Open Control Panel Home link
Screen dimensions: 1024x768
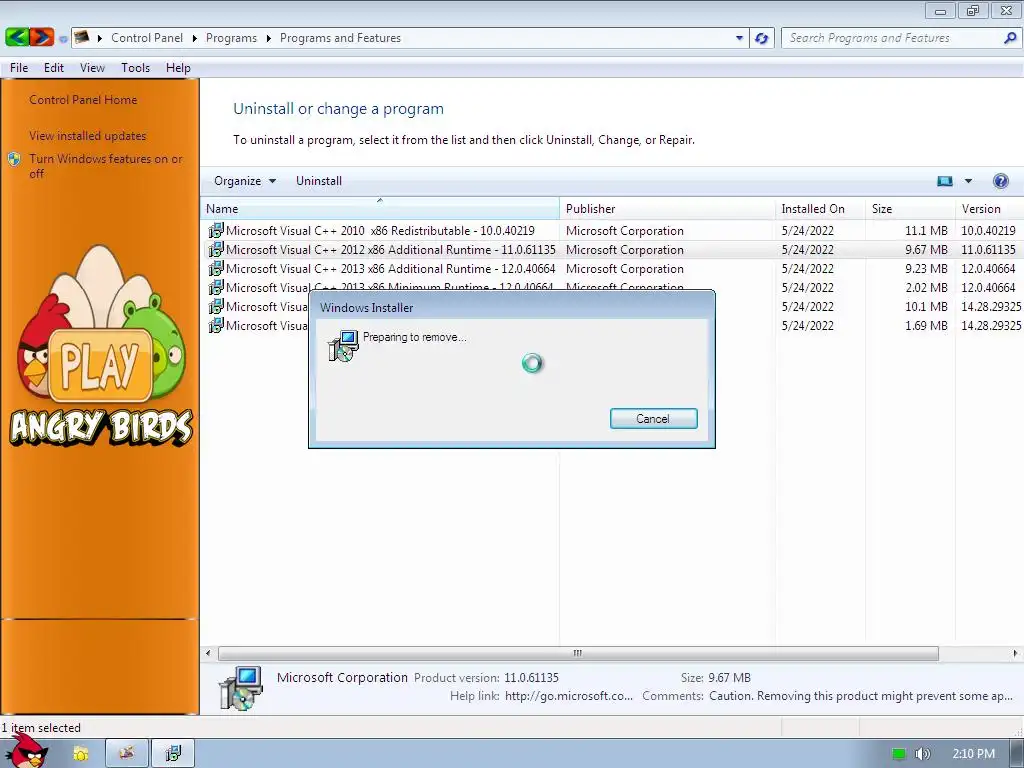[83, 100]
